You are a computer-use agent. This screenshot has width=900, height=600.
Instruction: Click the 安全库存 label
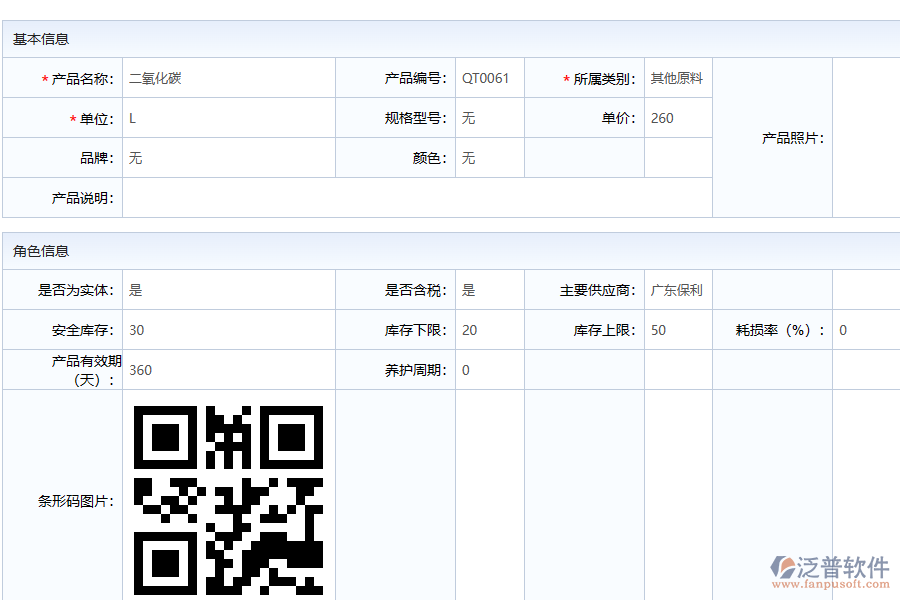pos(83,330)
